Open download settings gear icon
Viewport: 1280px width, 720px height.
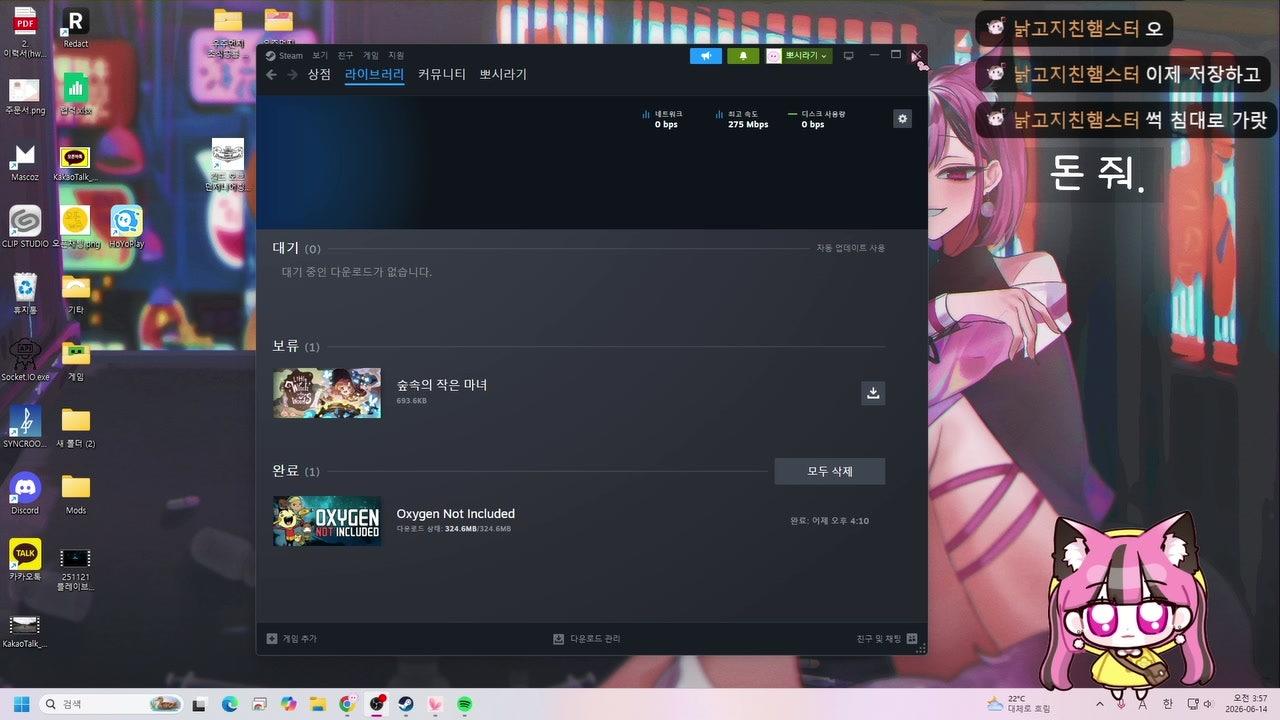point(903,119)
